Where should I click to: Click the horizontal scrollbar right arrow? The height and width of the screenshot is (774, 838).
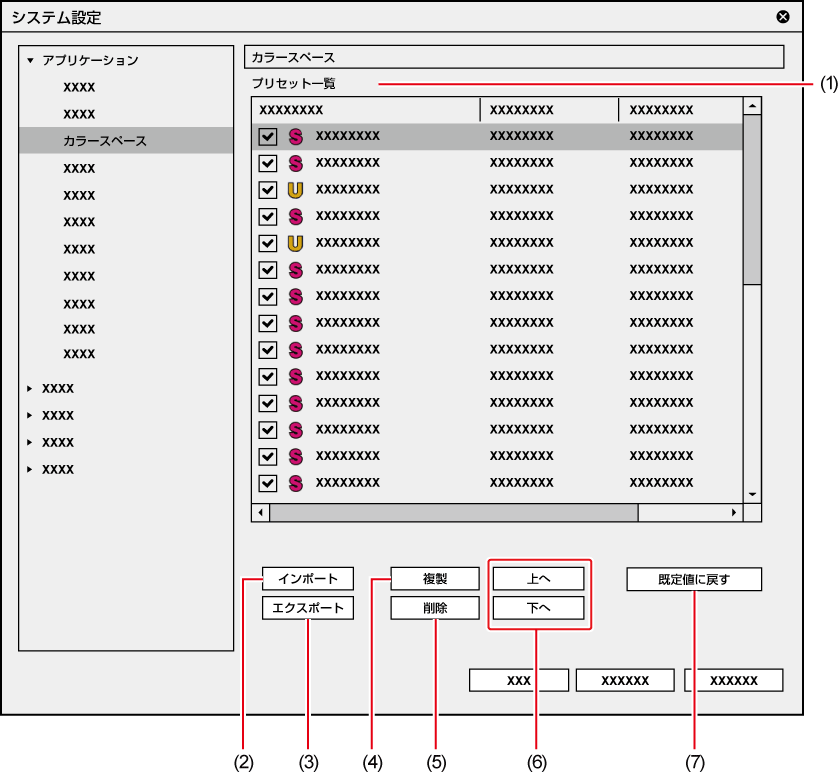click(x=733, y=512)
